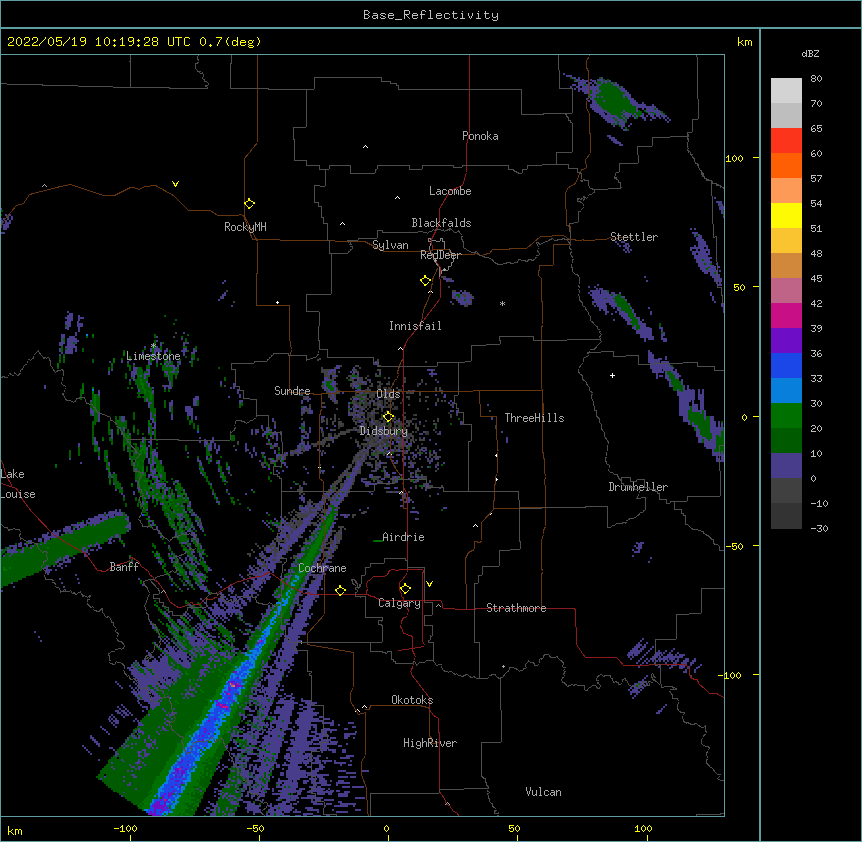Click the yellow diamond marker southwest of RedDeer
This screenshot has width=862, height=842.
(426, 281)
